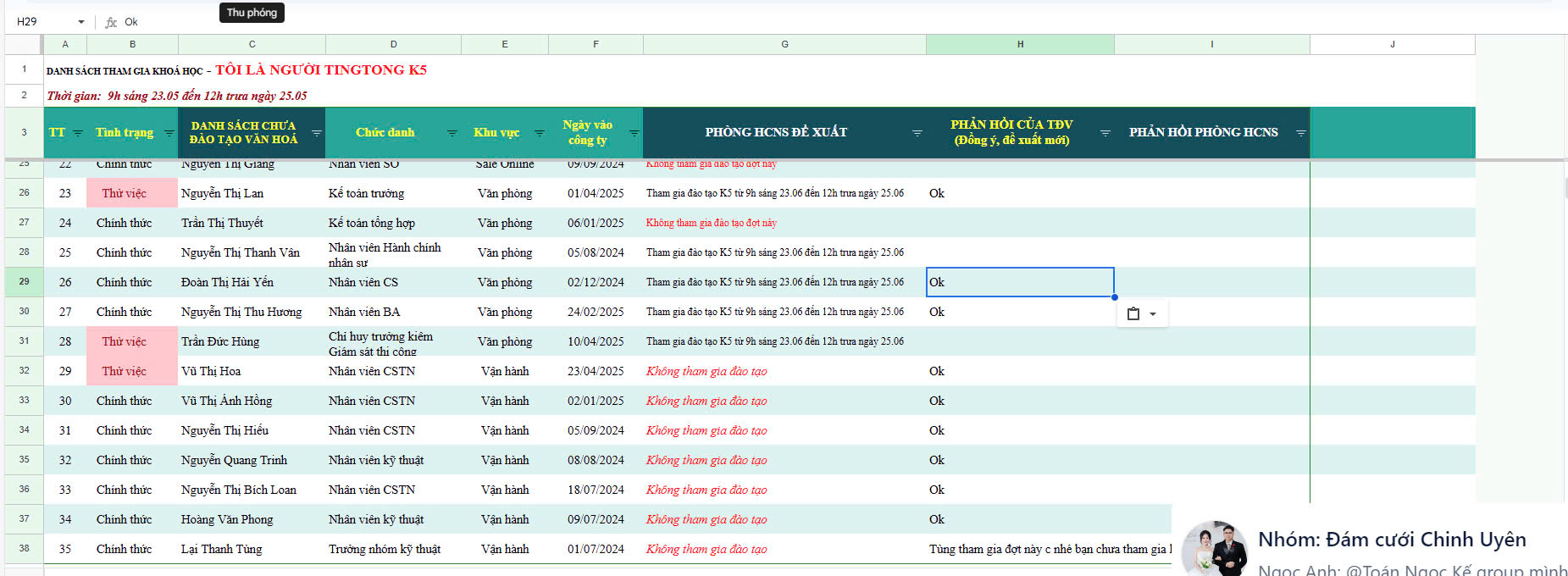
Task: Open filter for PHÒNG HCNS ĐỀ XUẤT
Action: coord(917,133)
